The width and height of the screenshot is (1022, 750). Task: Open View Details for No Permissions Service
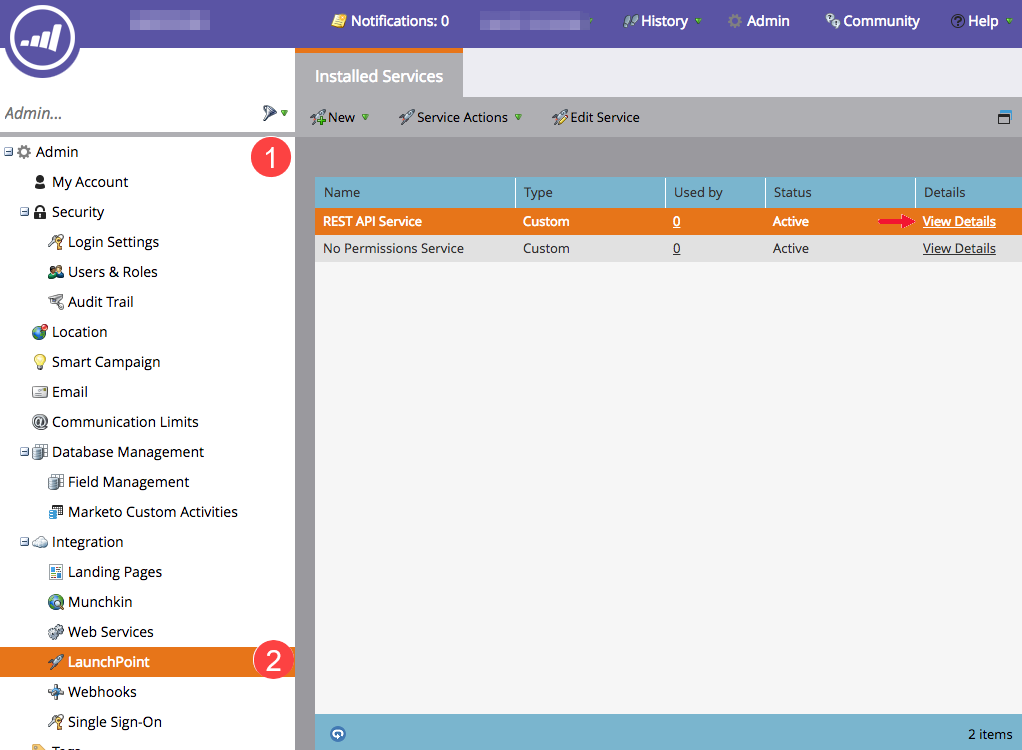click(959, 248)
